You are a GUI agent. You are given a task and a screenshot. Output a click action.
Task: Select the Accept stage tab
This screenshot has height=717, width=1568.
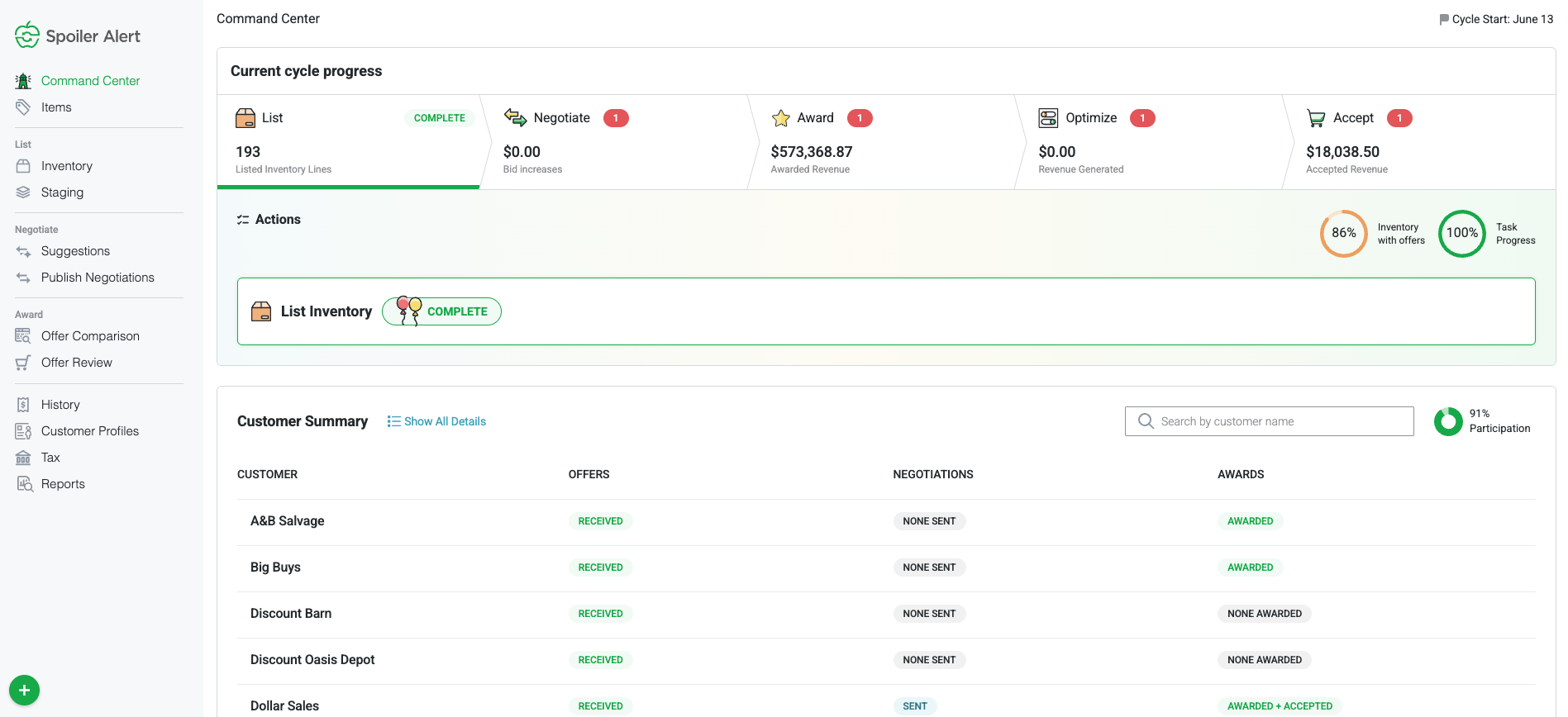pos(1421,142)
